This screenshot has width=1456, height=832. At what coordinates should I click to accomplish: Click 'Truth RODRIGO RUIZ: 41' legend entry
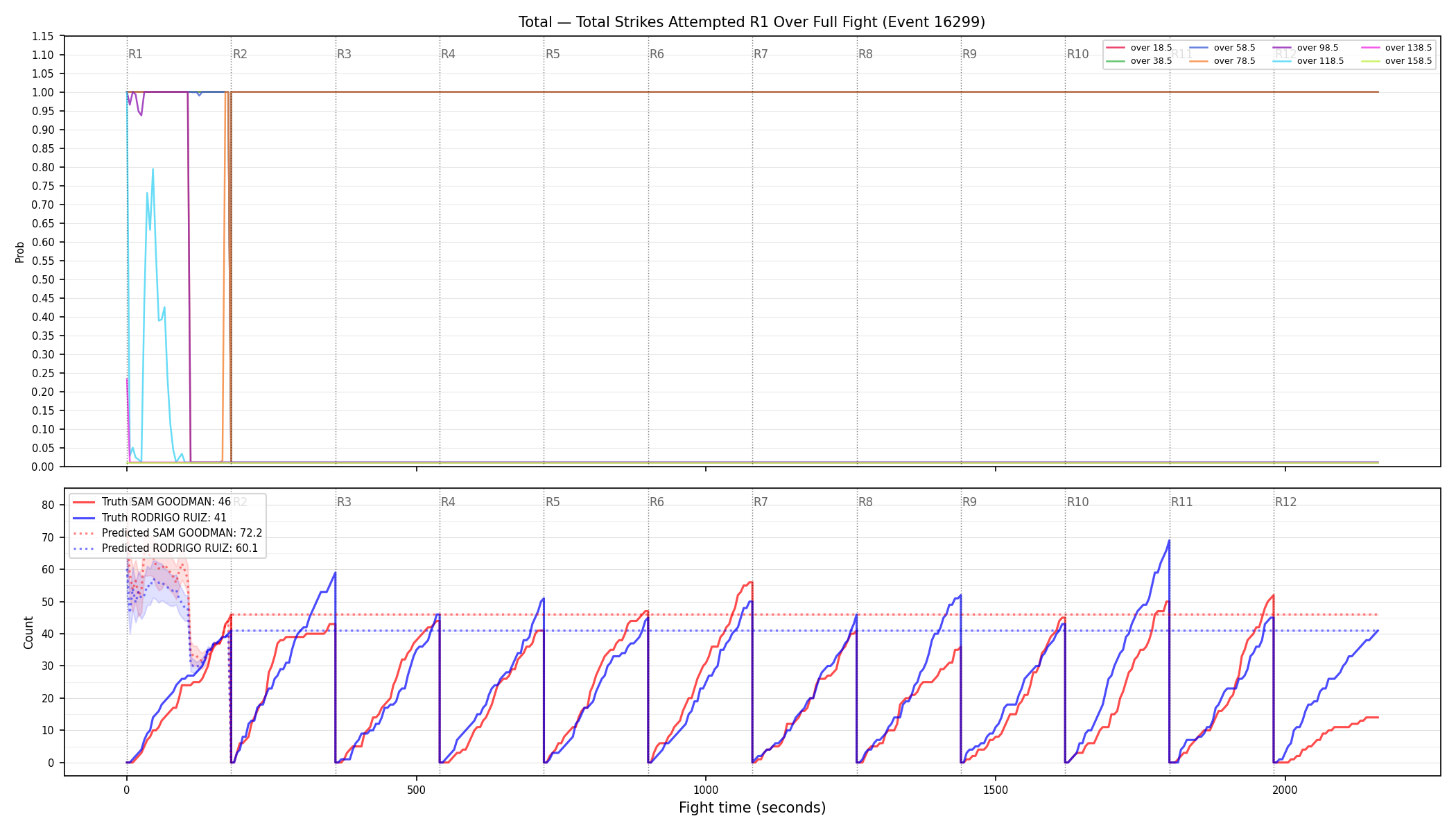(150, 518)
